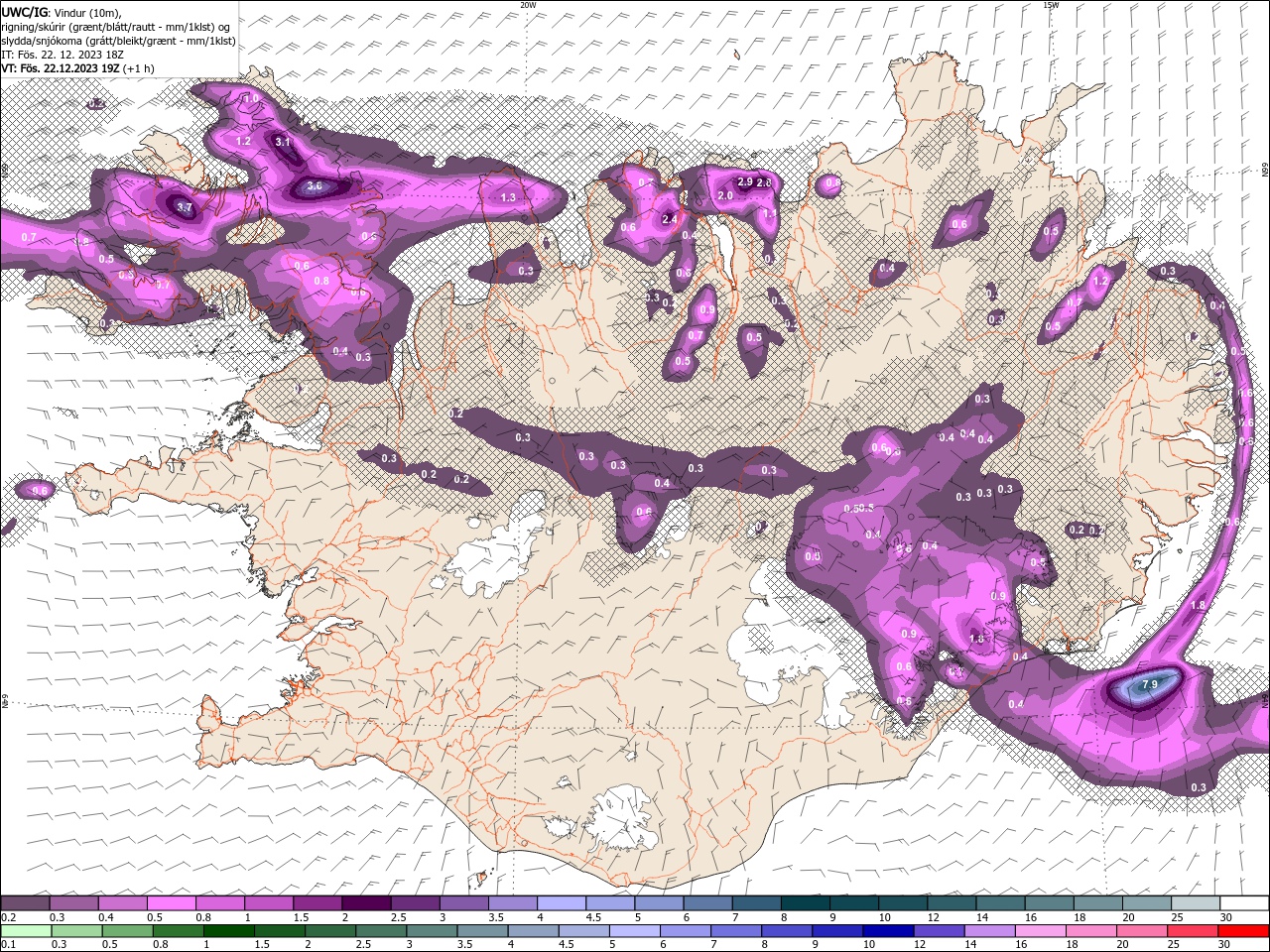Image resolution: width=1270 pixels, height=952 pixels.
Task: Click the pale green rain swatch starting at 0.1
Action: [25, 931]
